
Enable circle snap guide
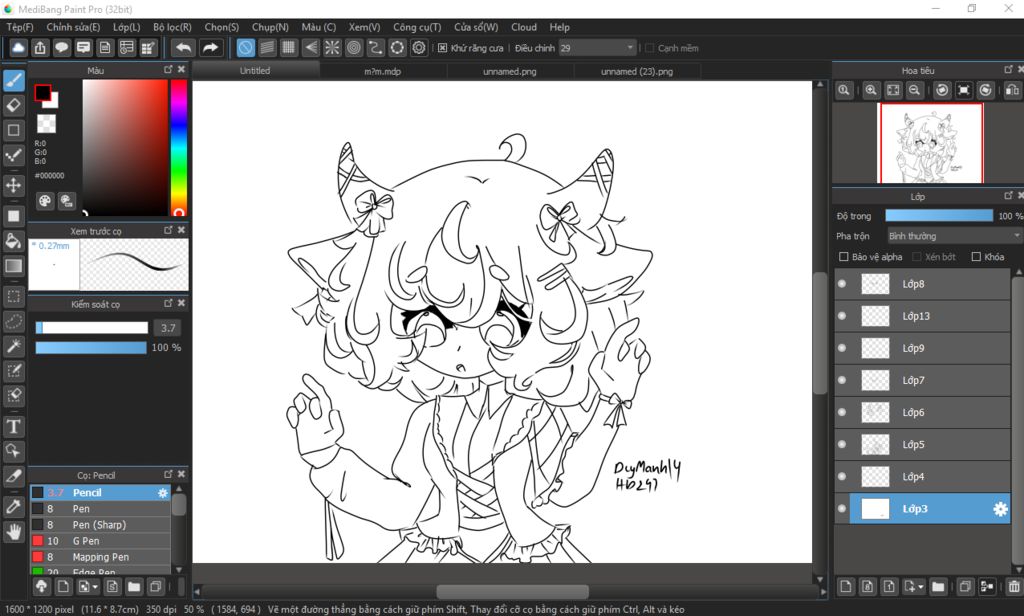[353, 48]
